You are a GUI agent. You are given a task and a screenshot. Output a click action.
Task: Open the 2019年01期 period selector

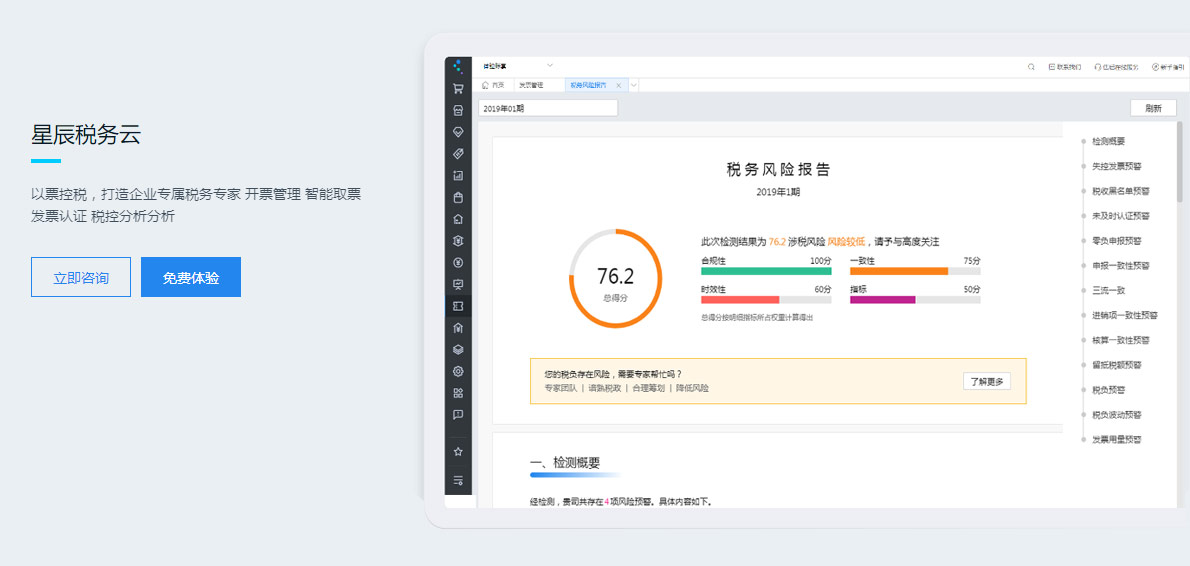pyautogui.click(x=548, y=108)
